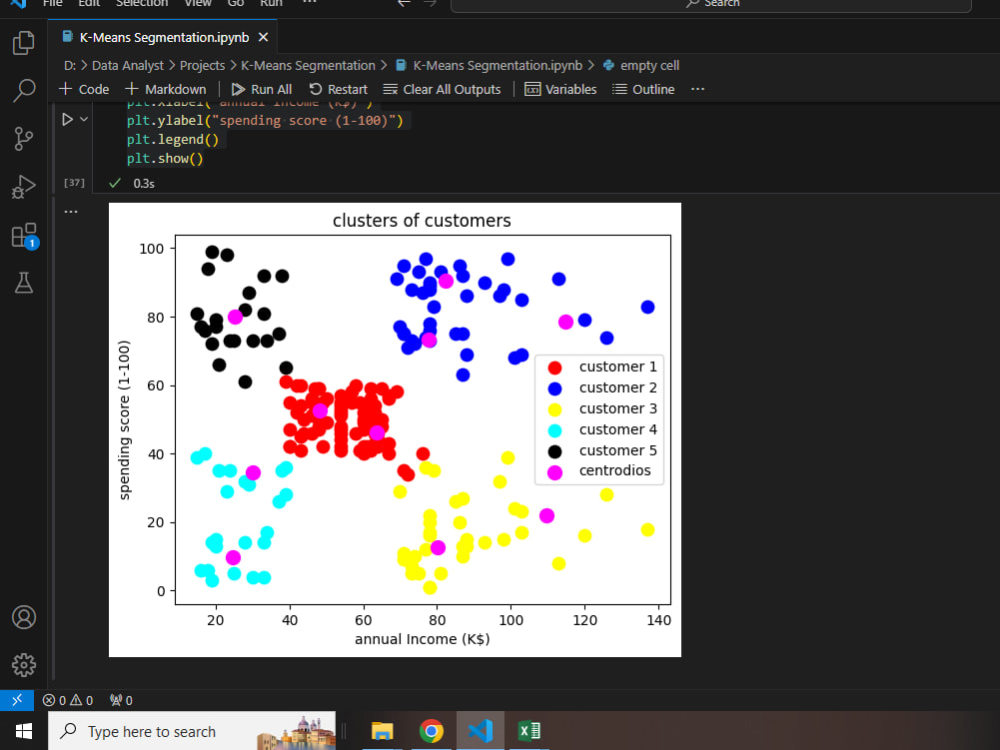Open the Search view in activity bar
Image resolution: width=1000 pixels, height=750 pixels.
[x=24, y=90]
